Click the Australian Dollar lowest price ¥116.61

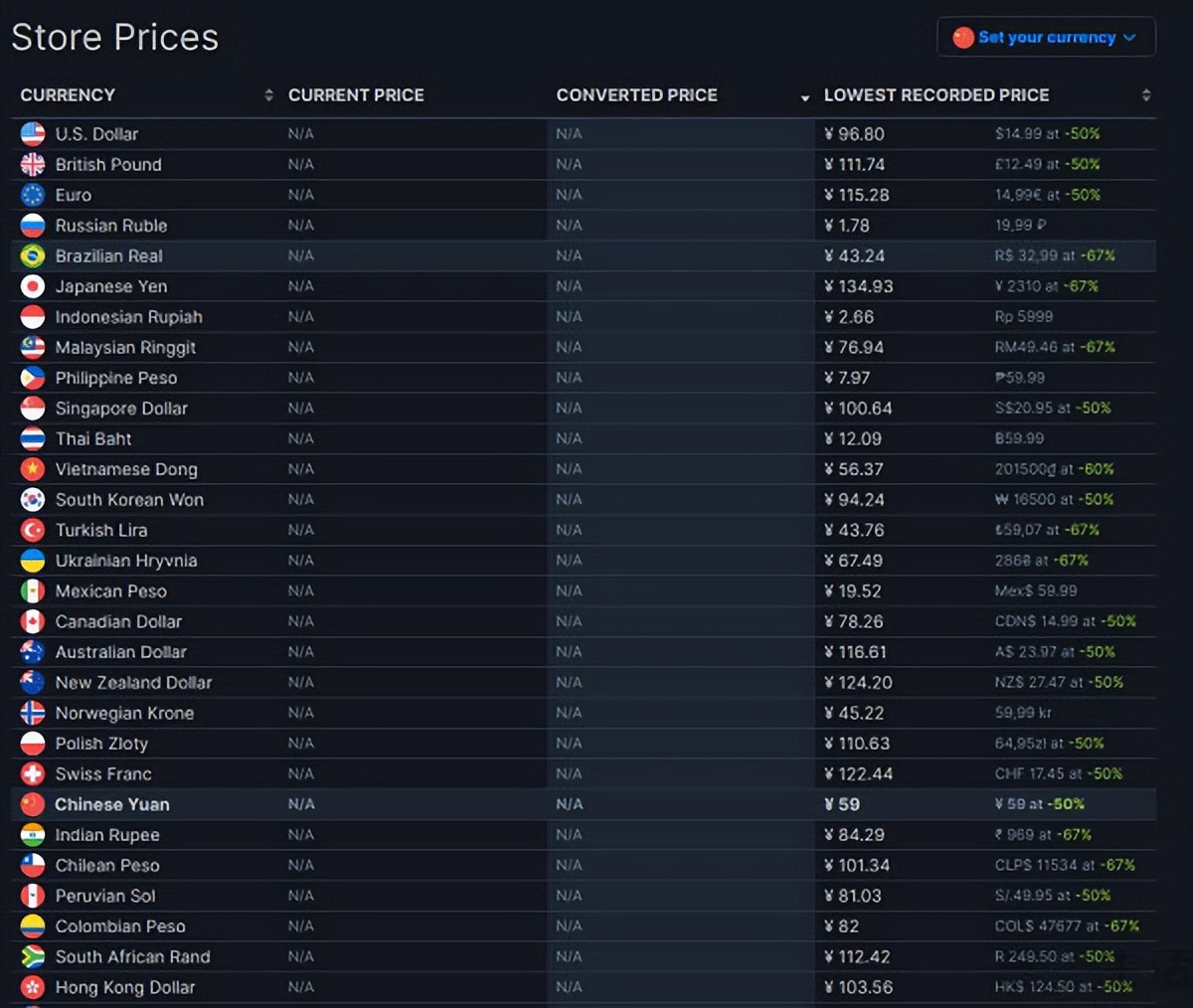pos(855,652)
